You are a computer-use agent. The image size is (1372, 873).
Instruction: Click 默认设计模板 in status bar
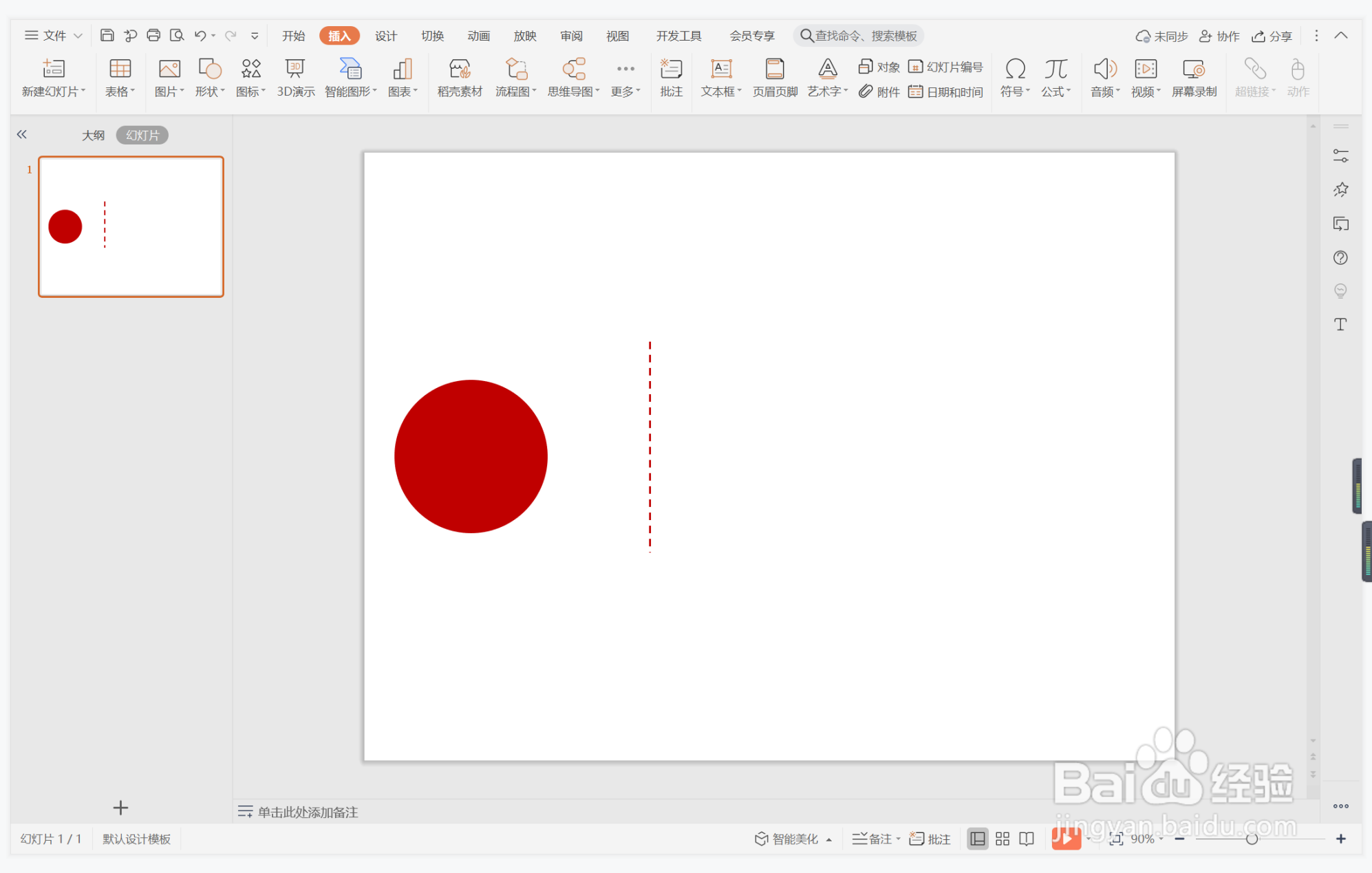pos(136,839)
